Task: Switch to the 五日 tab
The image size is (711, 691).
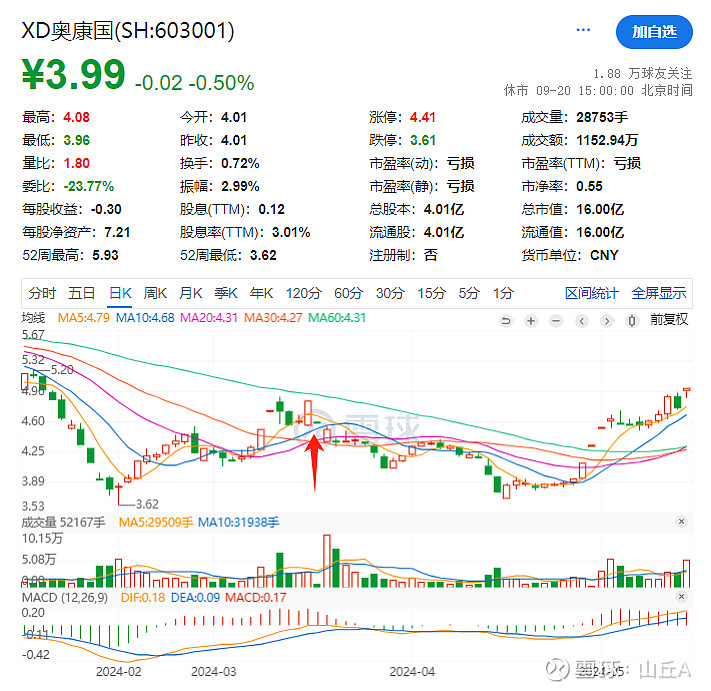Action: pos(81,293)
